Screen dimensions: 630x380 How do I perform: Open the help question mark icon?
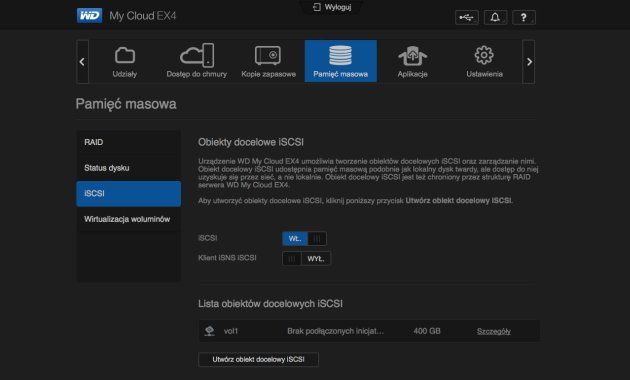tap(524, 17)
